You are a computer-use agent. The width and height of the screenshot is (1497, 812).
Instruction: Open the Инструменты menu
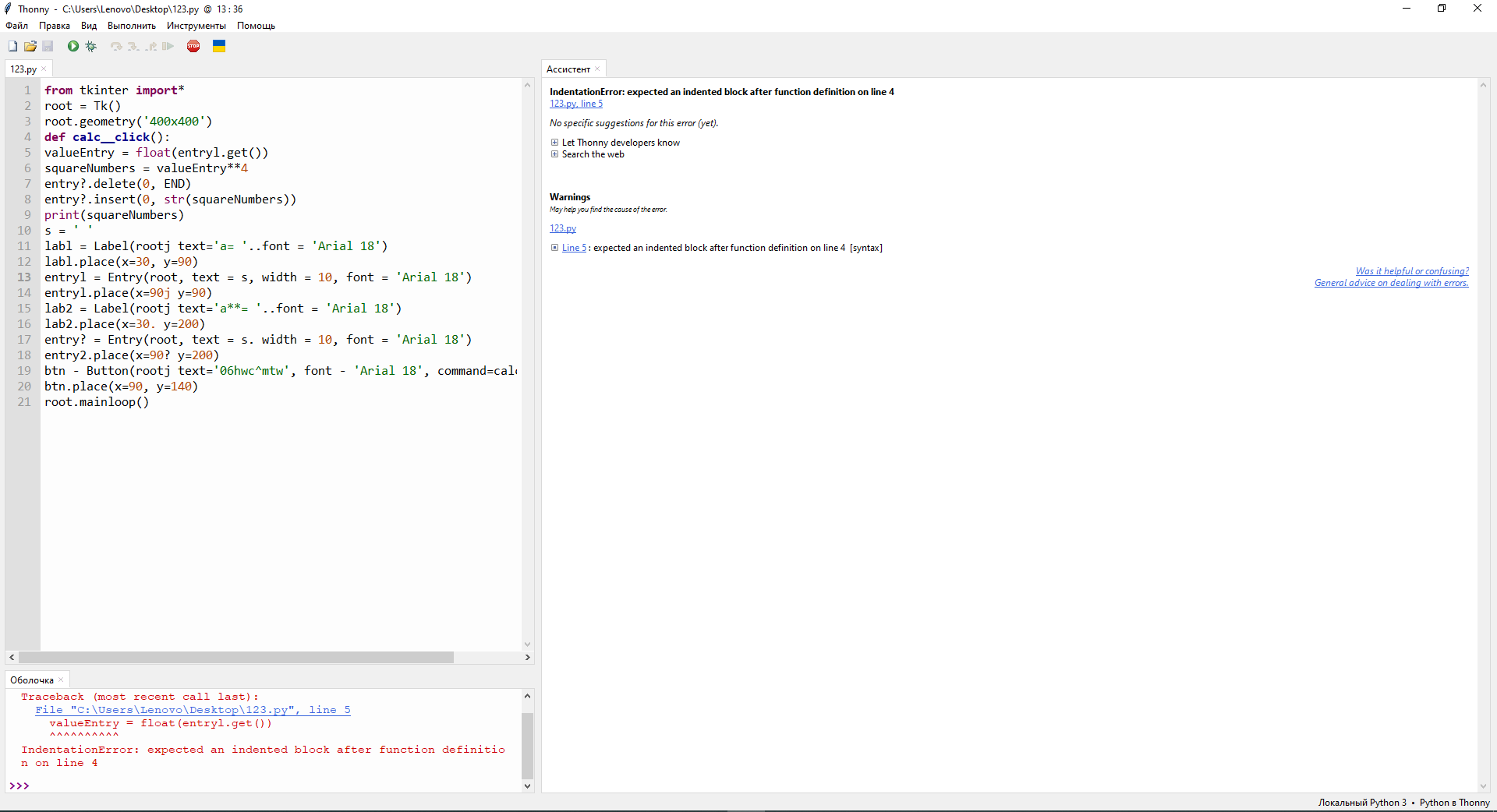(x=196, y=26)
